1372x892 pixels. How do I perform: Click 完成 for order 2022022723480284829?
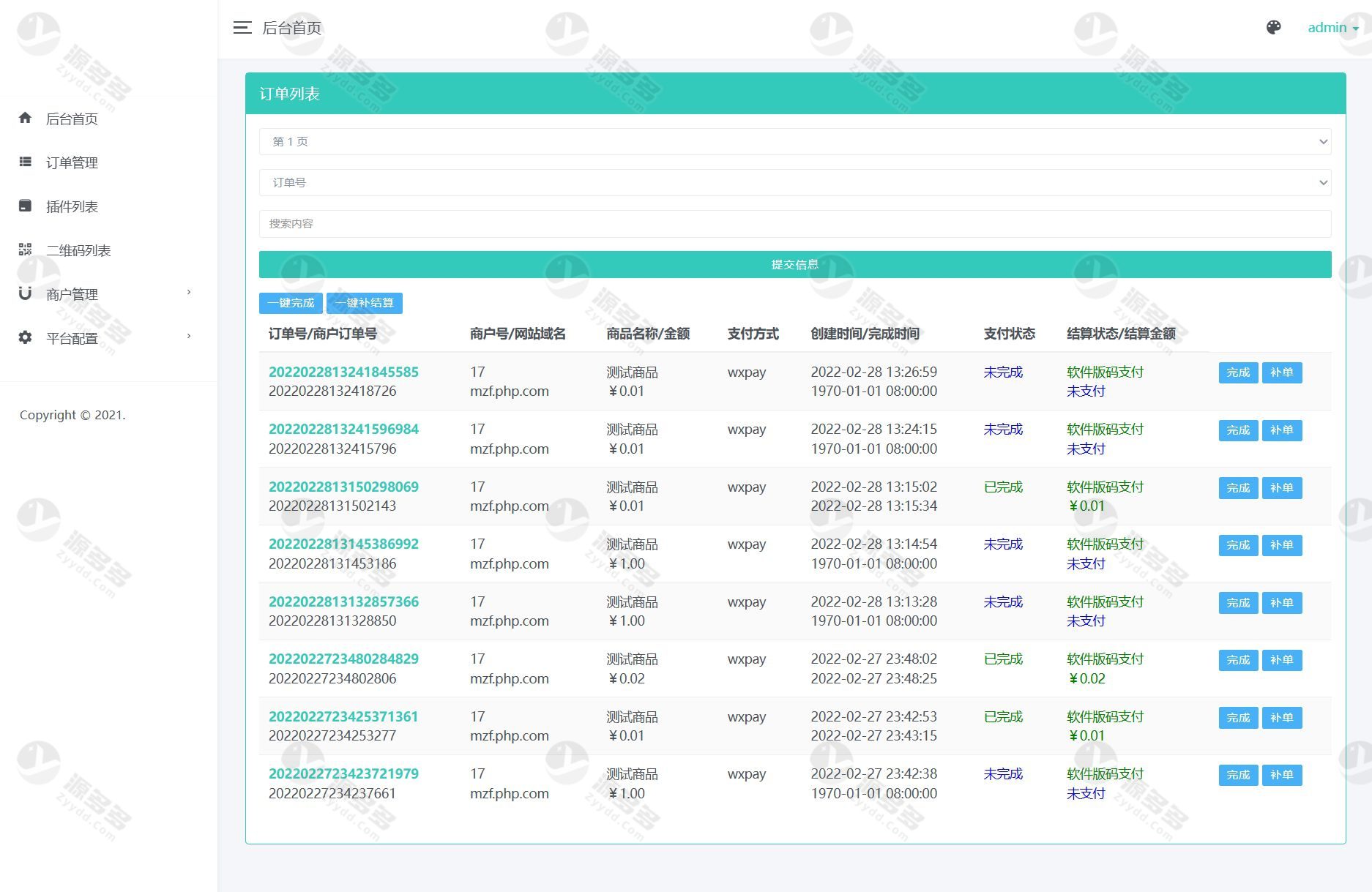click(x=1238, y=660)
